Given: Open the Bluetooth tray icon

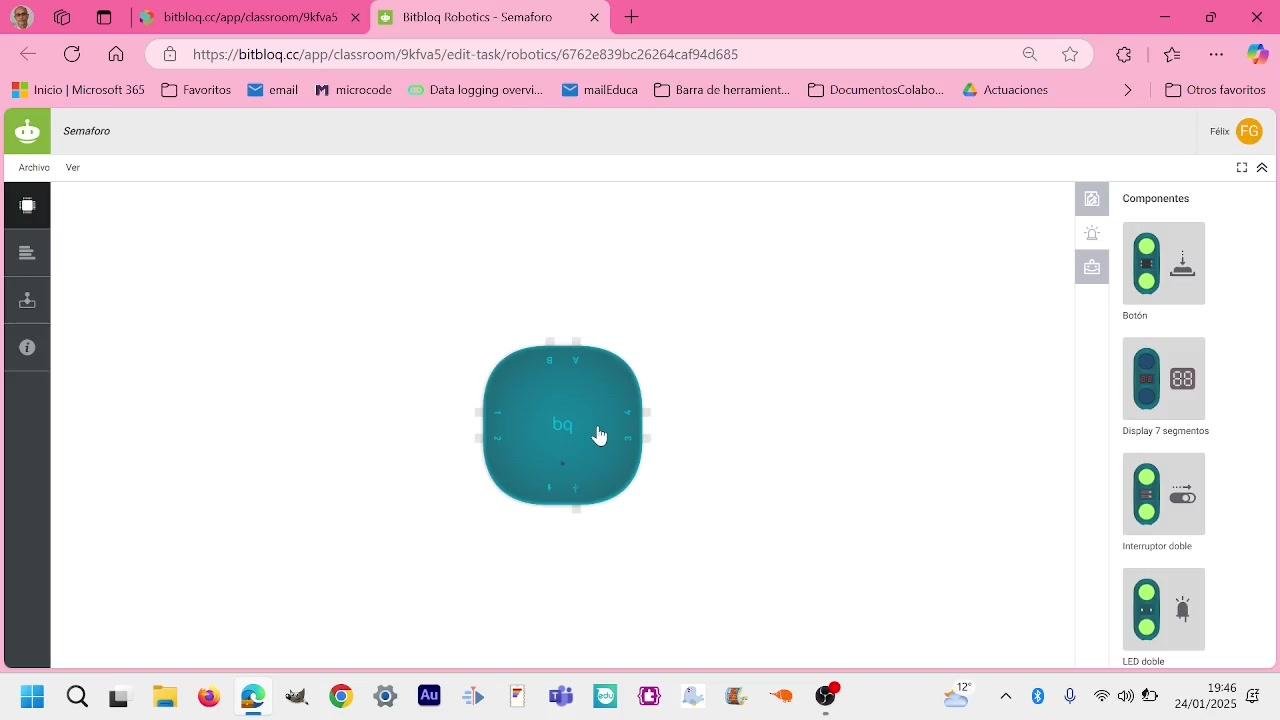Looking at the screenshot, I should point(1038,696).
